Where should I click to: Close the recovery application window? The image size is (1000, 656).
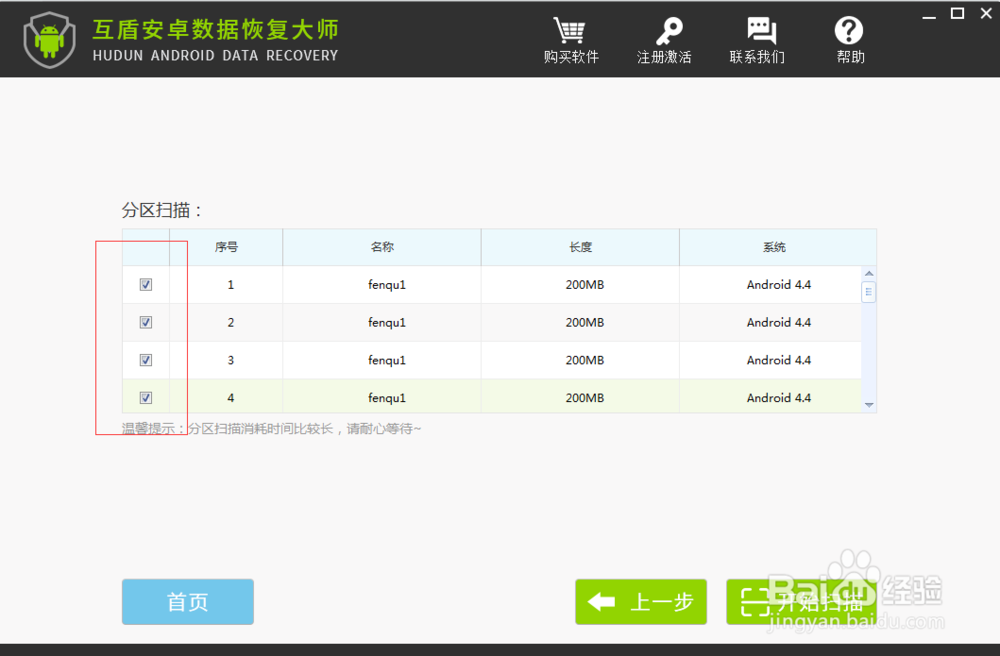986,13
